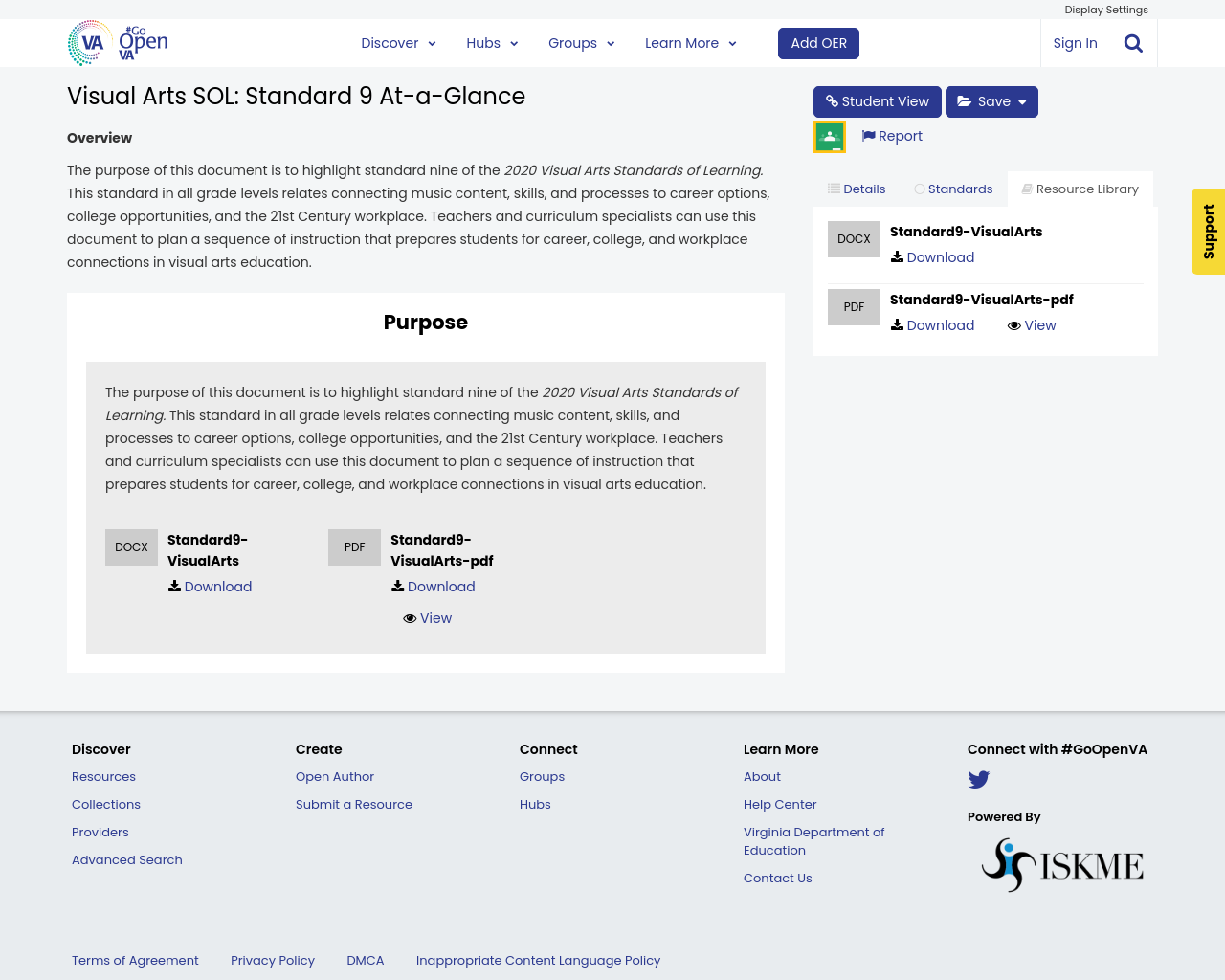Screen dimensions: 1225x980
Task: Go to Advanced Search
Action: tap(127, 860)
